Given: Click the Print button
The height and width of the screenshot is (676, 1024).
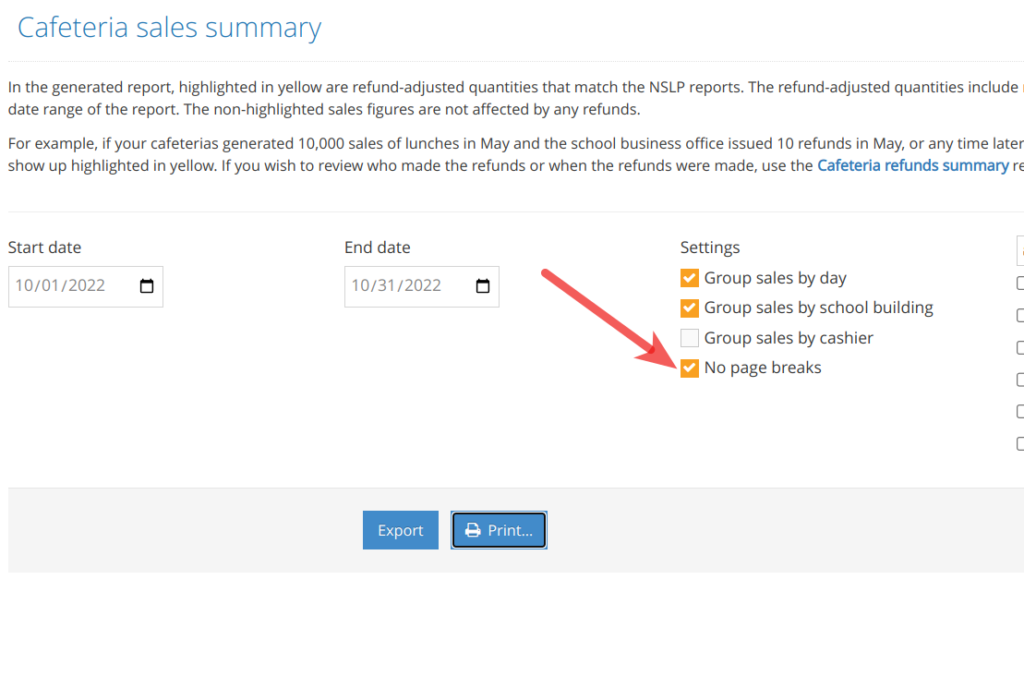Looking at the screenshot, I should tap(499, 530).
